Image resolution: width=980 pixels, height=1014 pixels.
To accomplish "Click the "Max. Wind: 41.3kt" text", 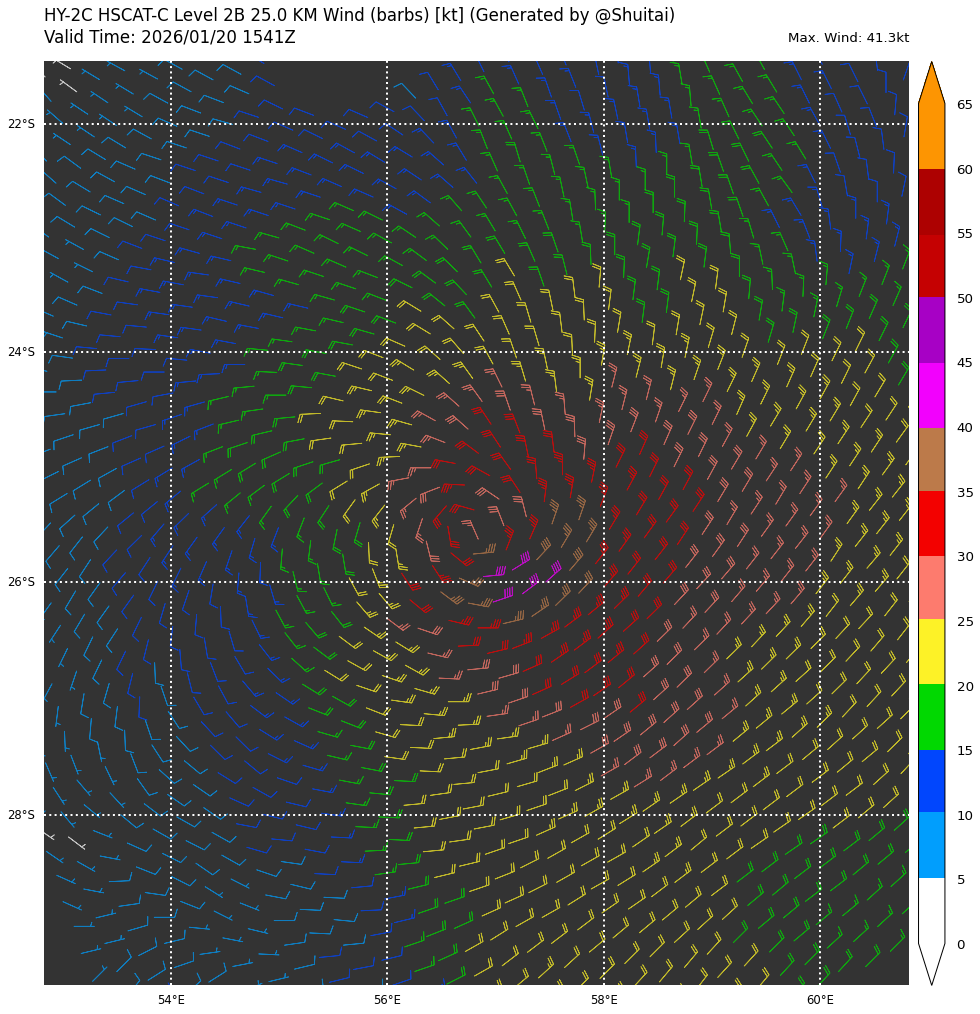I will 848,38.
